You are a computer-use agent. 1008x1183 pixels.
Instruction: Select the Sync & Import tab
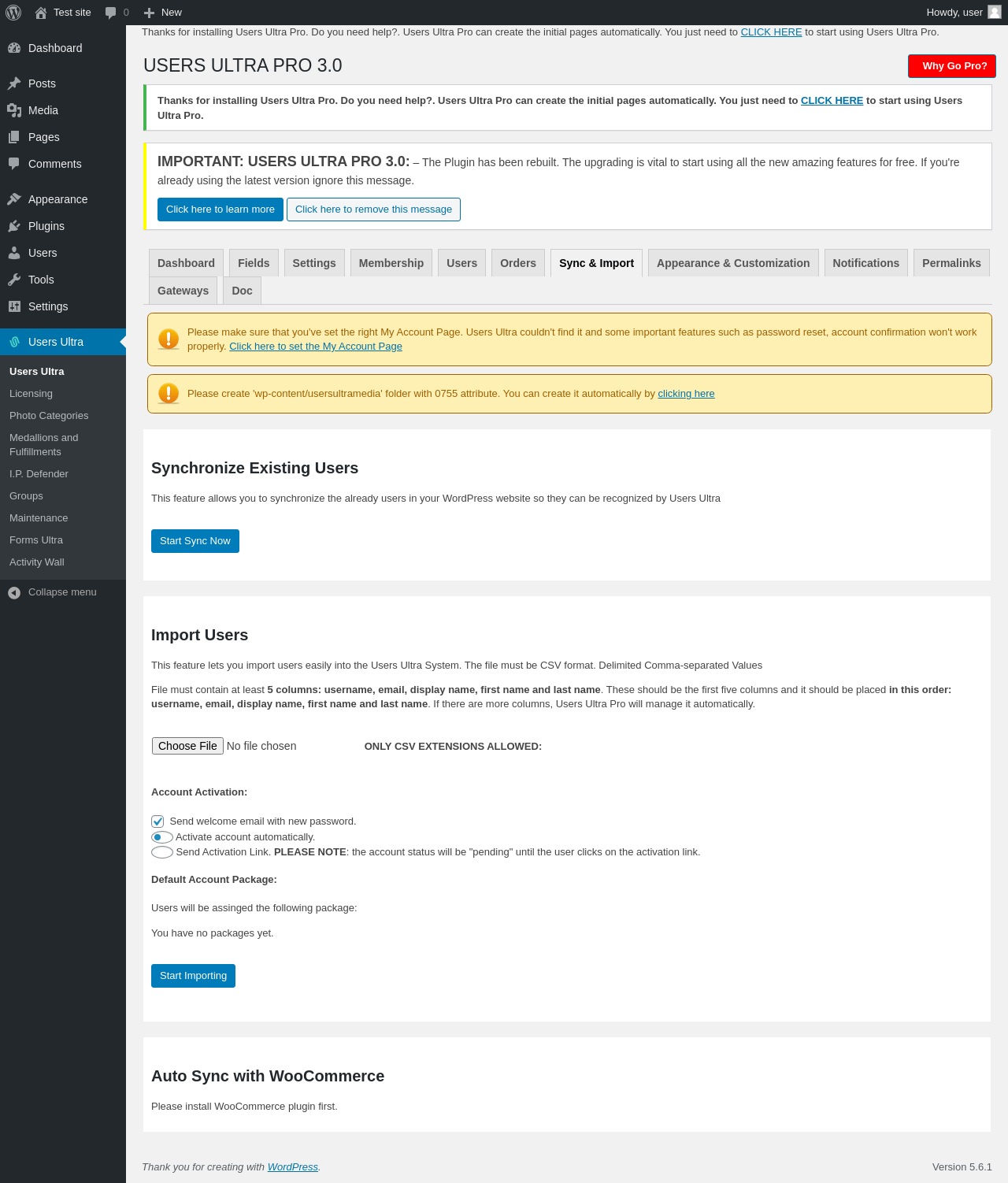[596, 263]
